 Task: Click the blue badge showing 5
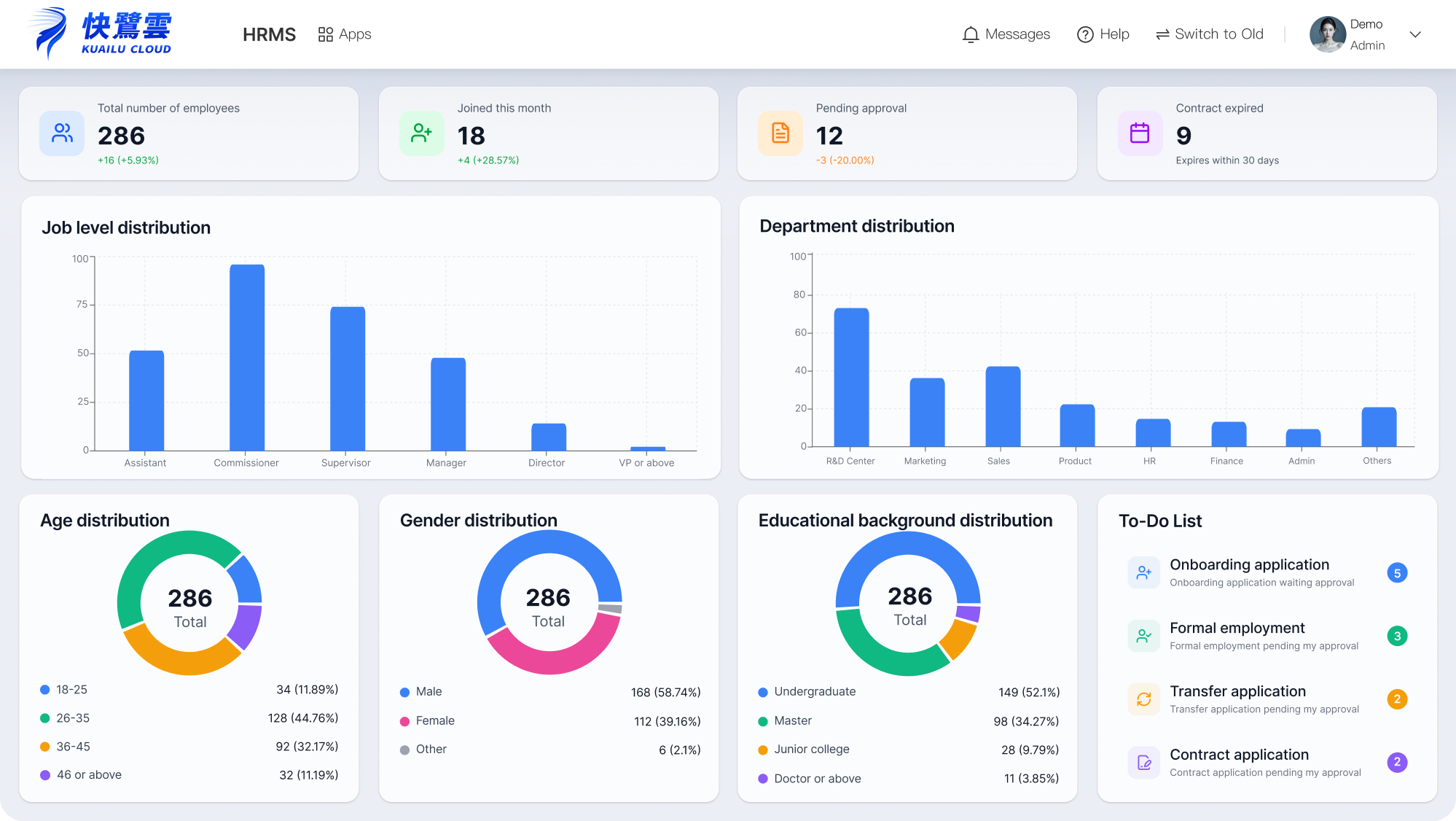(1397, 573)
